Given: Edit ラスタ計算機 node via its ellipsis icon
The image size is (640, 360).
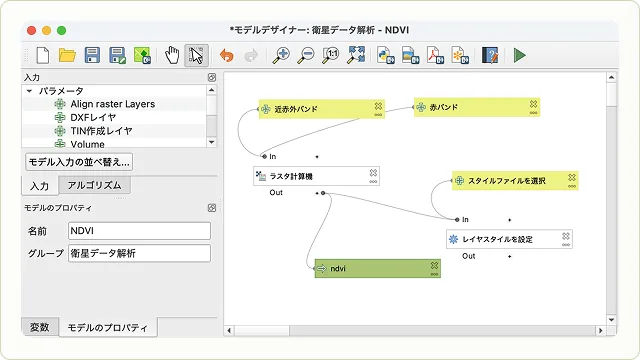Looking at the screenshot, I should 373,181.
